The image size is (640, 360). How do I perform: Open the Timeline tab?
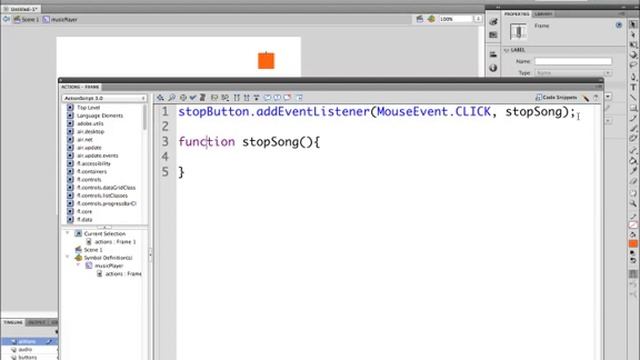pyautogui.click(x=13, y=322)
